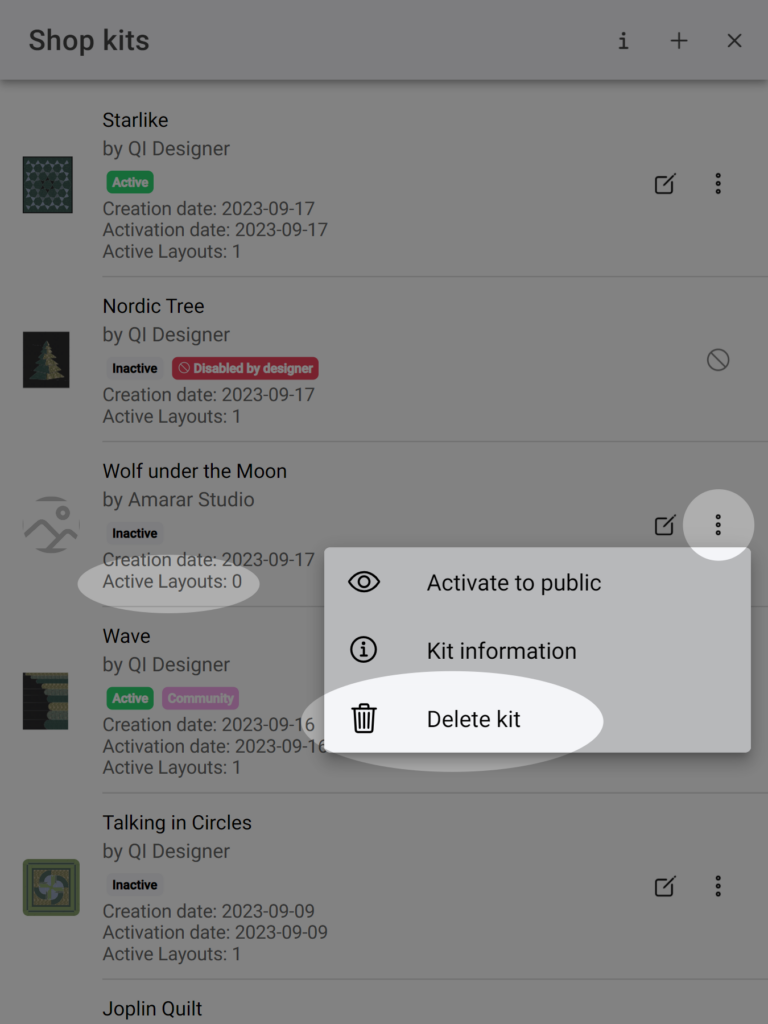Click the disabled icon on Nordic Tree
This screenshot has height=1024, width=768.
[718, 359]
